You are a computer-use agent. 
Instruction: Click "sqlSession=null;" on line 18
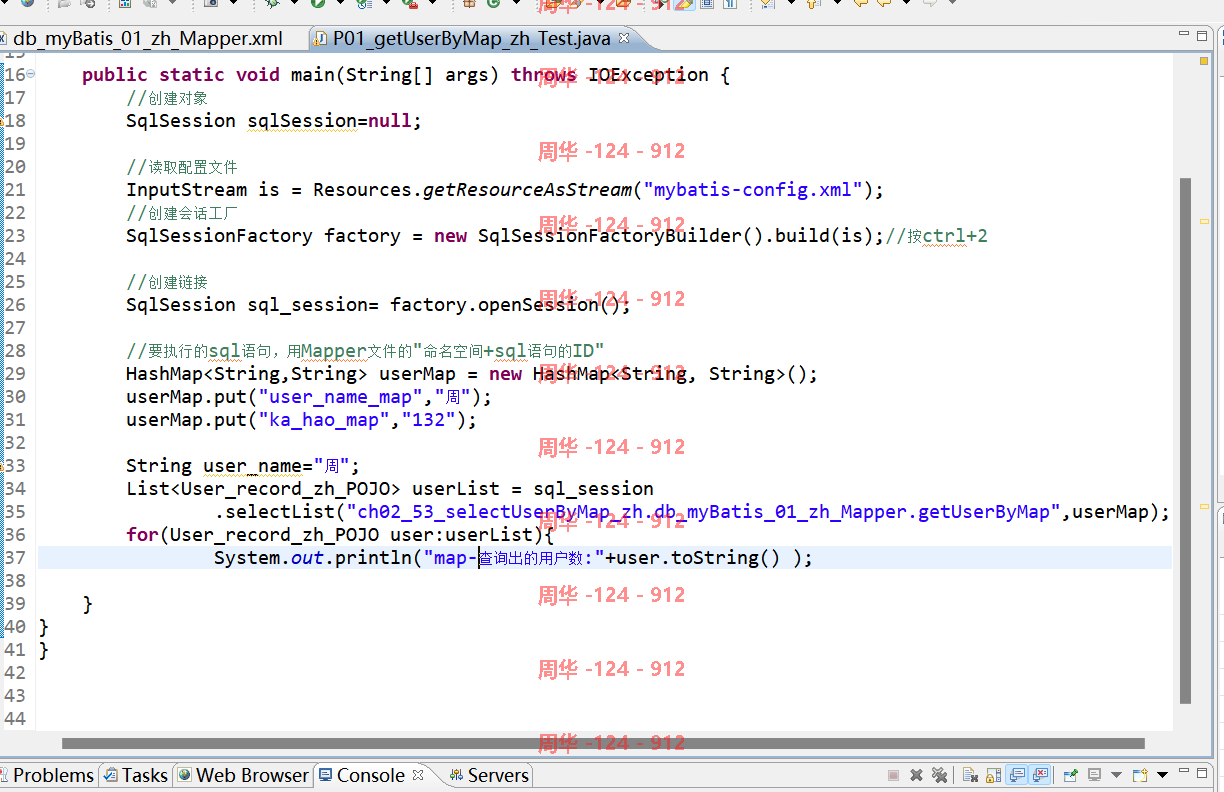tap(335, 121)
